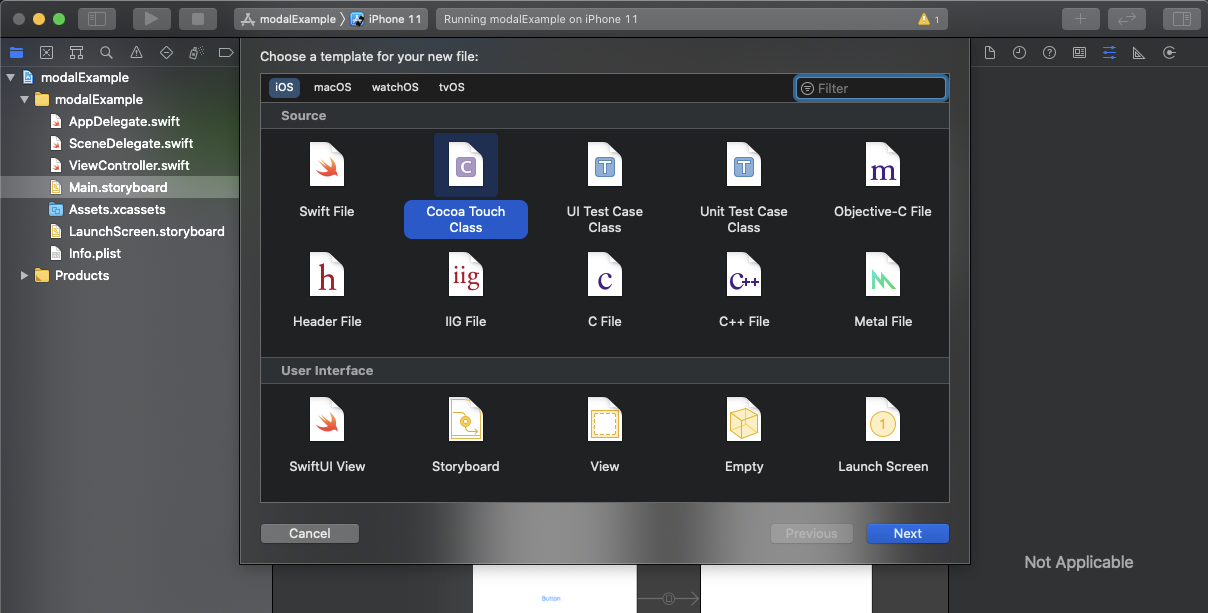Choose the modalExample scheme in toolbar
This screenshot has height=613, width=1208.
pyautogui.click(x=288, y=19)
